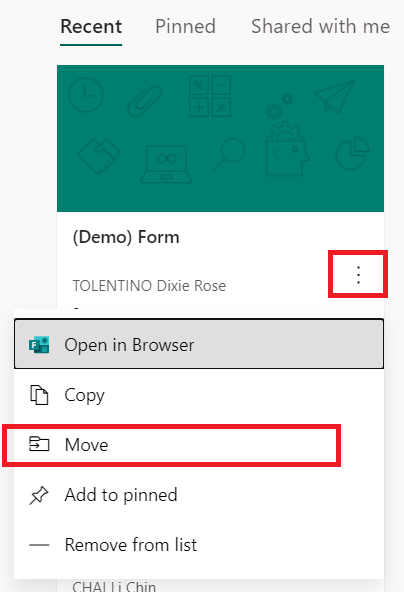Select Copy from the context menu

point(199,395)
